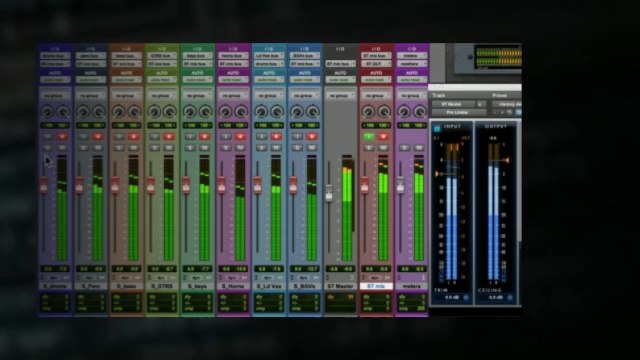
Task: Select the S_Perc track name
Action: pyautogui.click(x=91, y=286)
